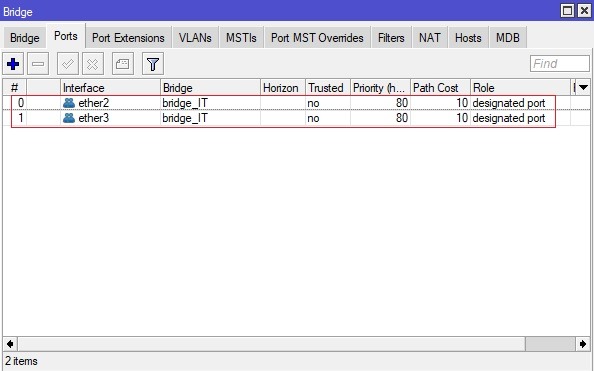Expand the columns dropdown arrow

(x=583, y=88)
